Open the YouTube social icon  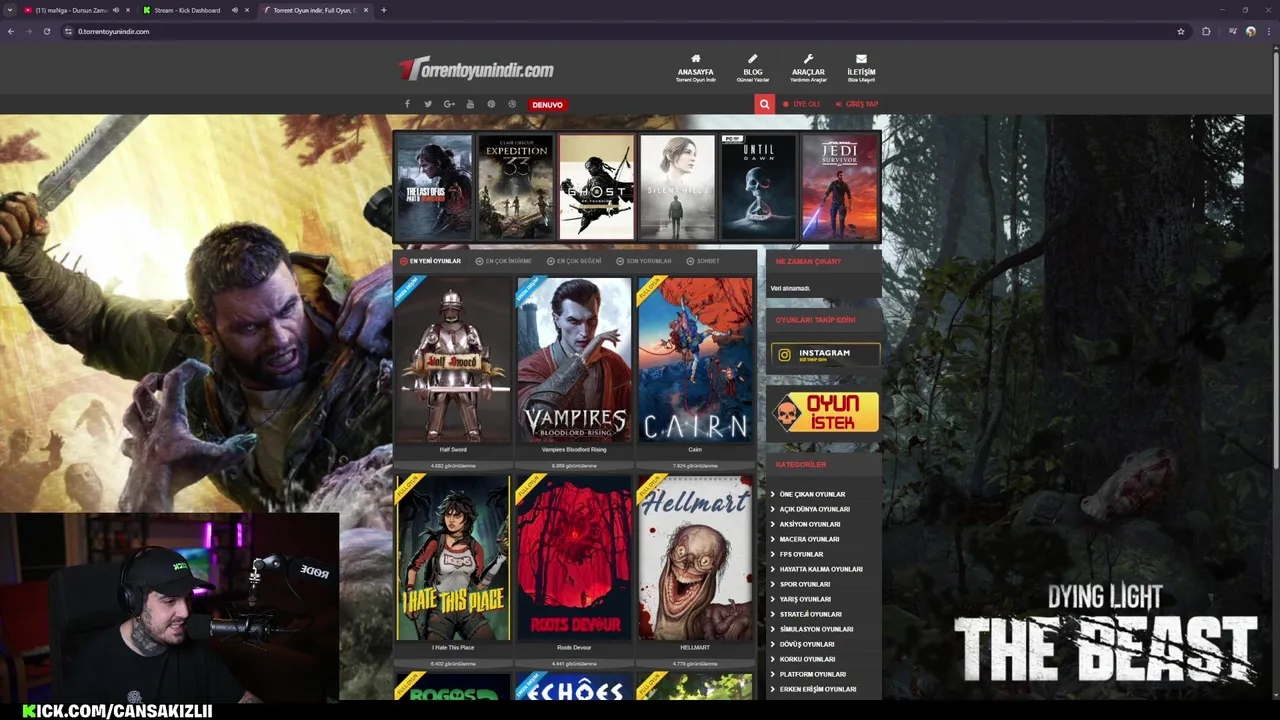pos(470,104)
